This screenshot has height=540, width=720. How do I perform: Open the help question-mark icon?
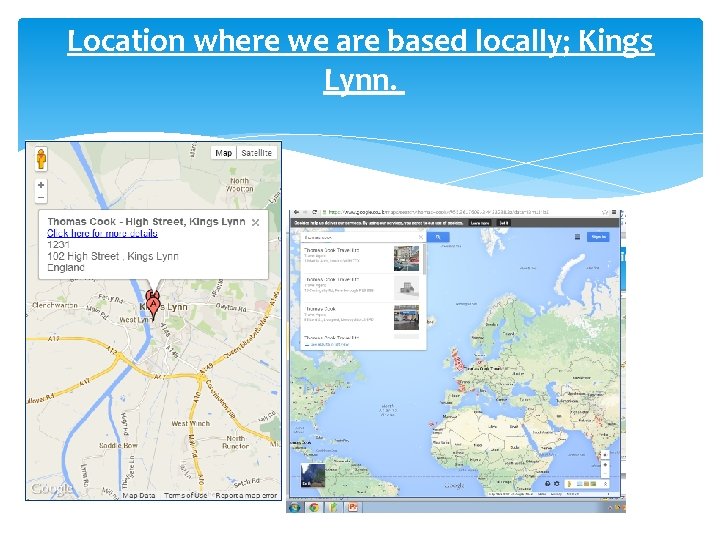pyautogui.click(x=547, y=484)
